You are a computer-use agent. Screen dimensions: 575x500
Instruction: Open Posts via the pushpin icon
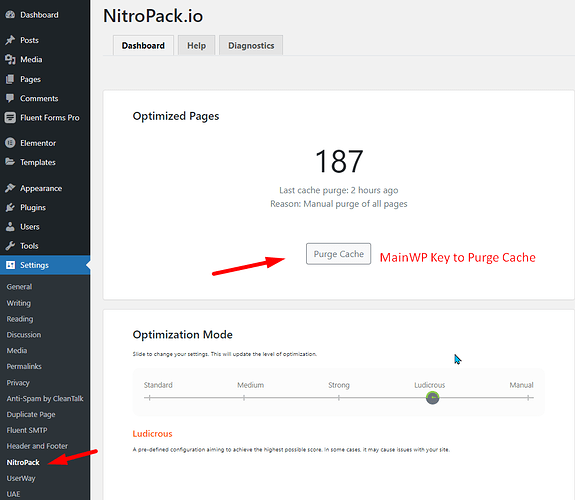click(10, 40)
